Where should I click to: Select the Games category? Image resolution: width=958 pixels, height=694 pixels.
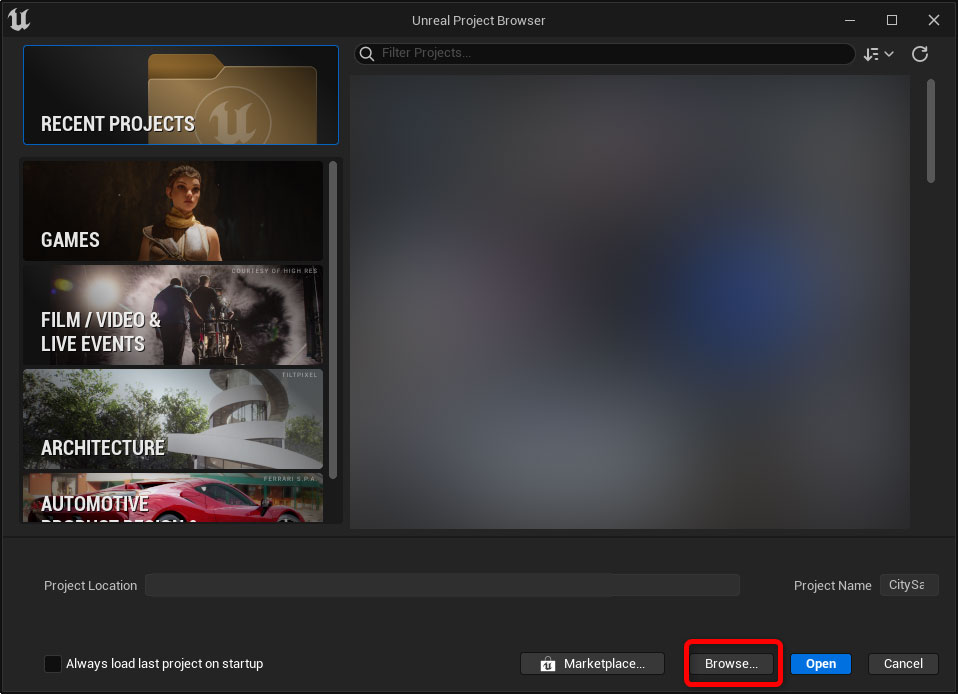[x=173, y=211]
